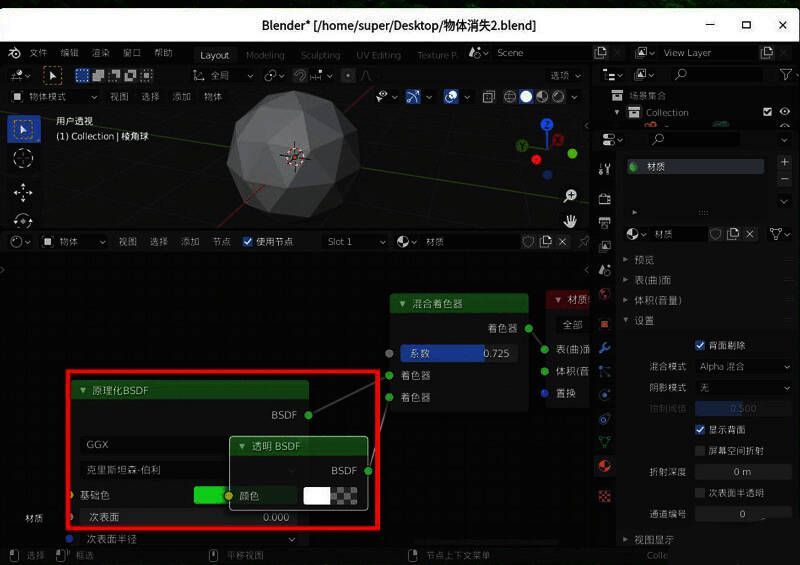The width and height of the screenshot is (800, 565).
Task: Open the File menu
Action: pos(38,53)
